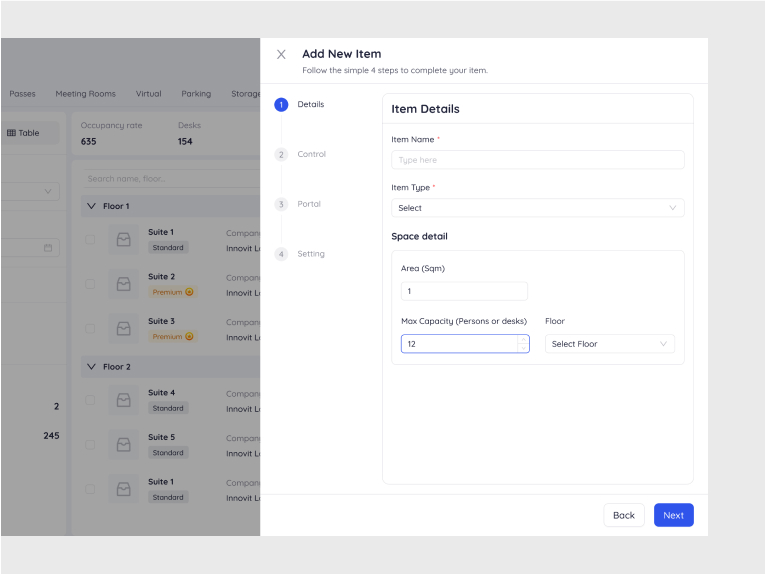
Task: Click the Standard badge on Suite 4
Action: tap(168, 408)
